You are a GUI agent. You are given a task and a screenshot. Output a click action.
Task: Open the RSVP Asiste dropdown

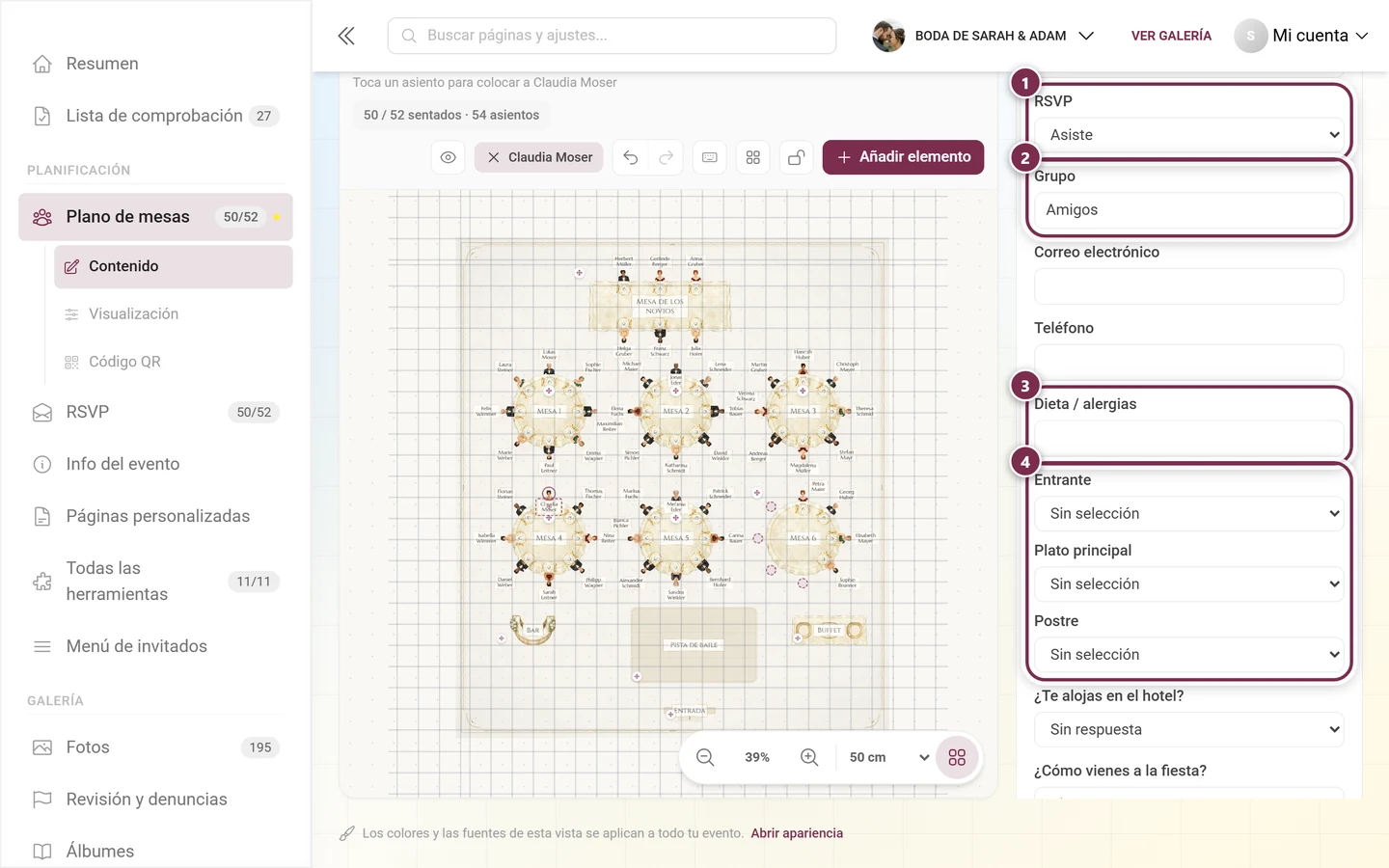click(x=1188, y=135)
